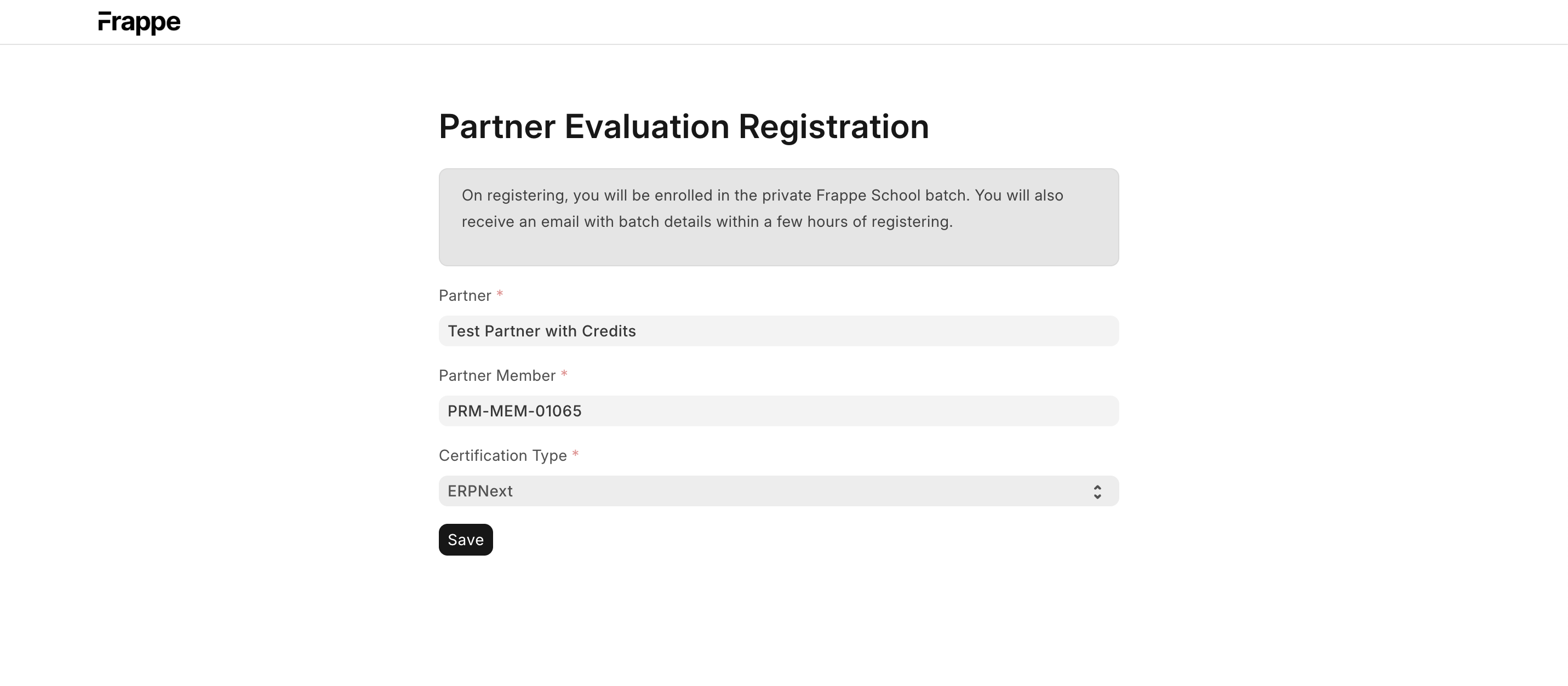Click the Save button
Screen dimensions: 1568x686
[x=465, y=539]
